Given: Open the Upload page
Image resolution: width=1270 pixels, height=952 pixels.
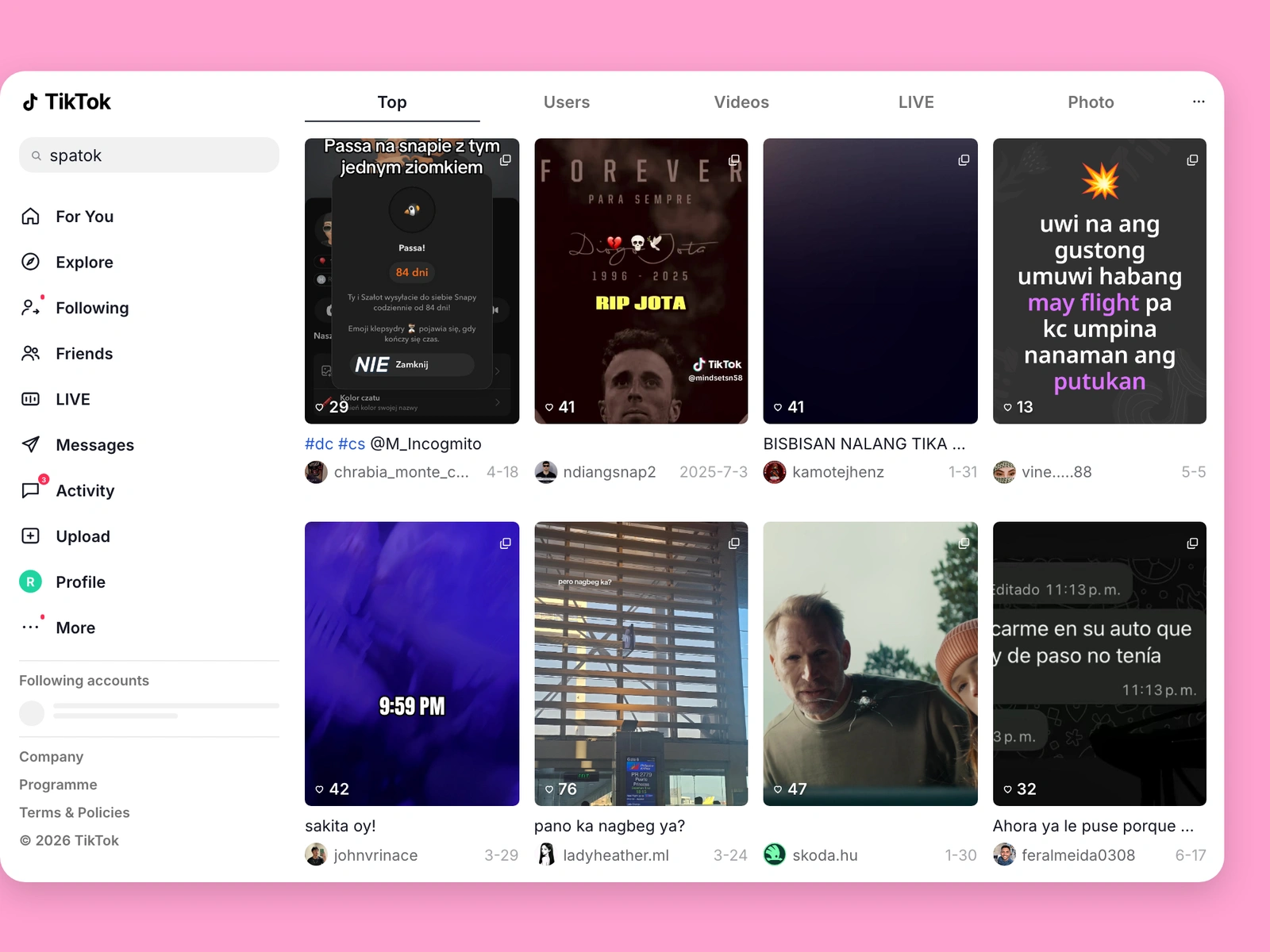Looking at the screenshot, I should (83, 536).
